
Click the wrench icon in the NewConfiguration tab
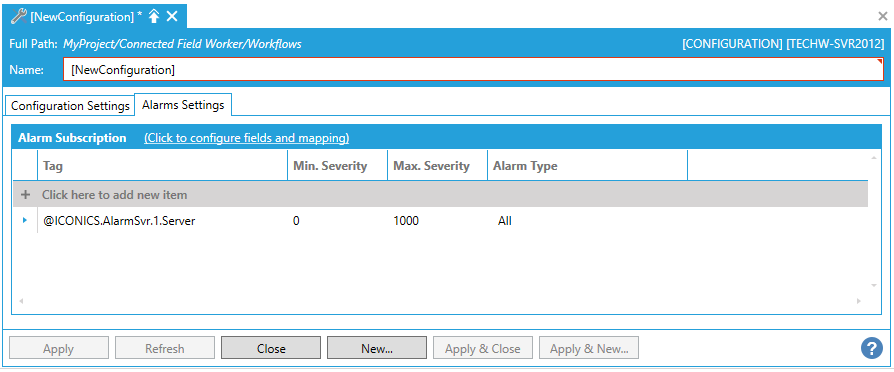19,16
